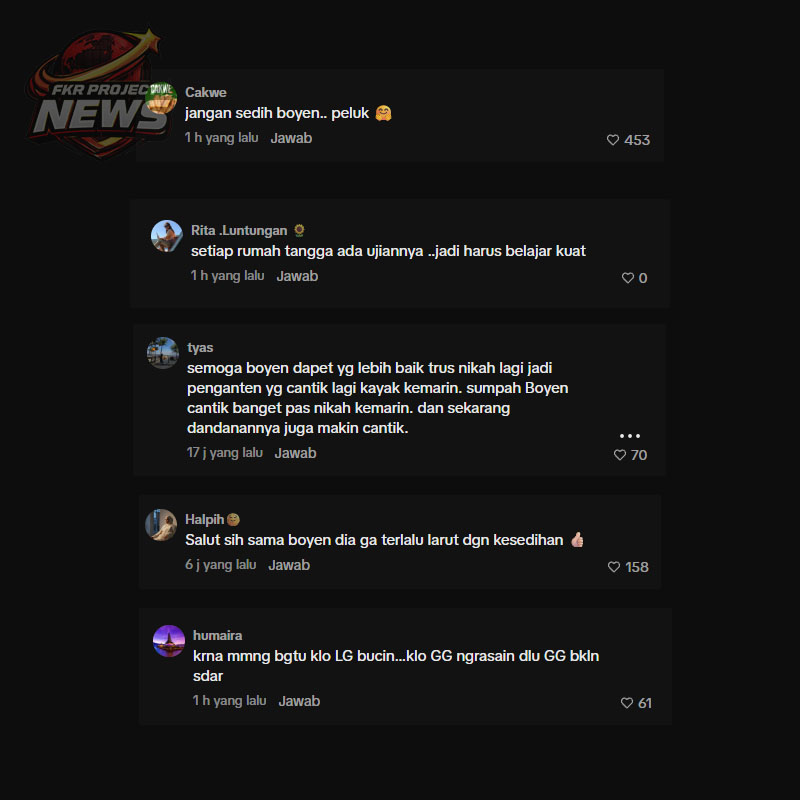
Task: Reply to Cakwe's comment via Jawab
Action: tap(291, 138)
